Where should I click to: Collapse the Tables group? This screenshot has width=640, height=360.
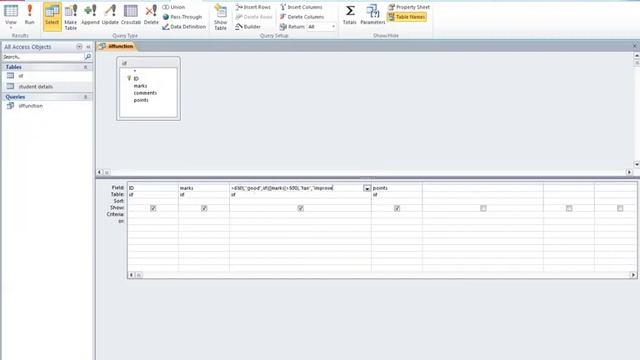tap(86, 67)
